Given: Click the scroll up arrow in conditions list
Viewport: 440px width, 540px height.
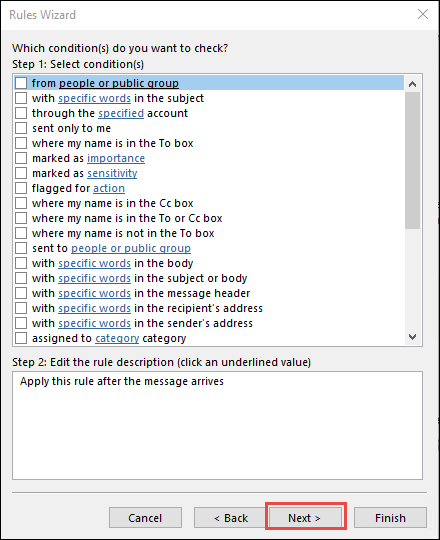Looking at the screenshot, I should point(412,84).
